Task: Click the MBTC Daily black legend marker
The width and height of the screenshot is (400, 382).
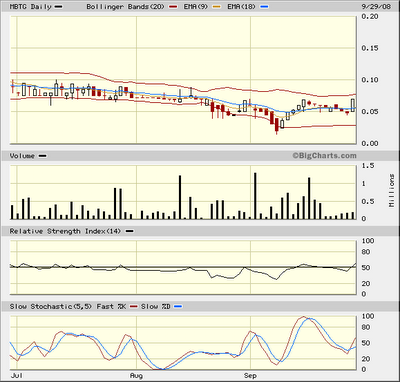Action: point(58,7)
